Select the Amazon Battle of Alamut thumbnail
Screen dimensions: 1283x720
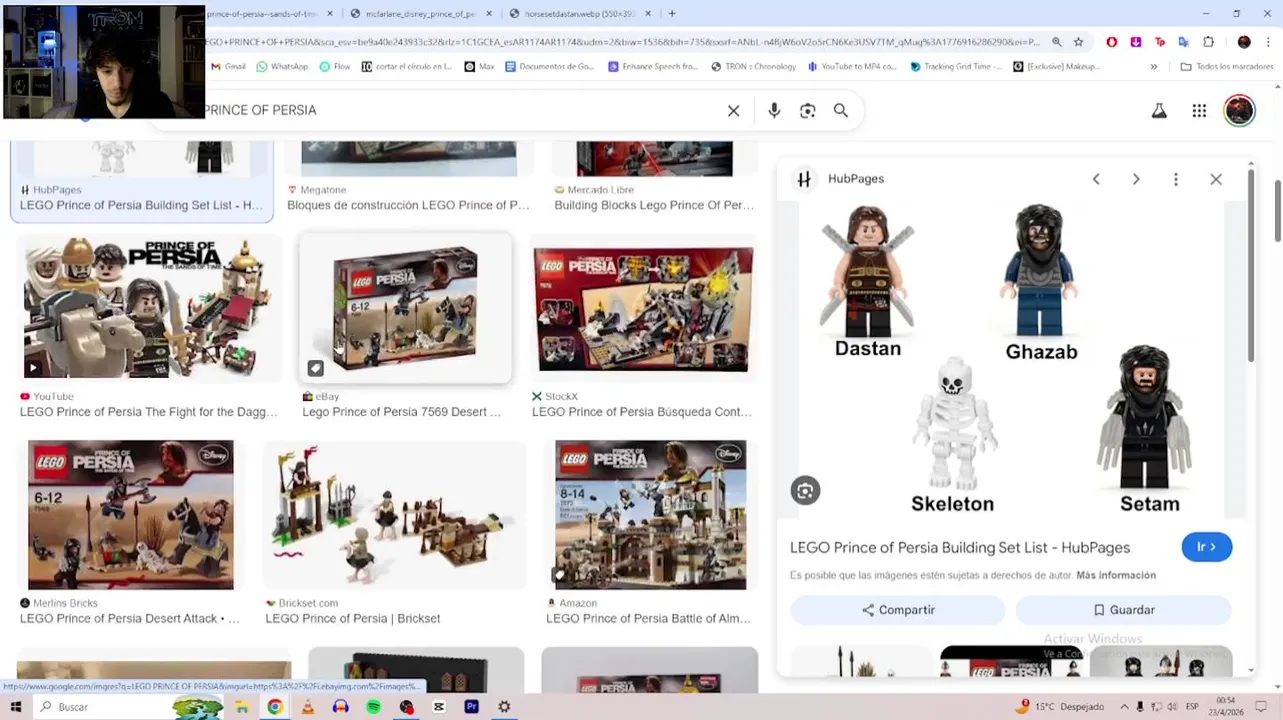(650, 515)
